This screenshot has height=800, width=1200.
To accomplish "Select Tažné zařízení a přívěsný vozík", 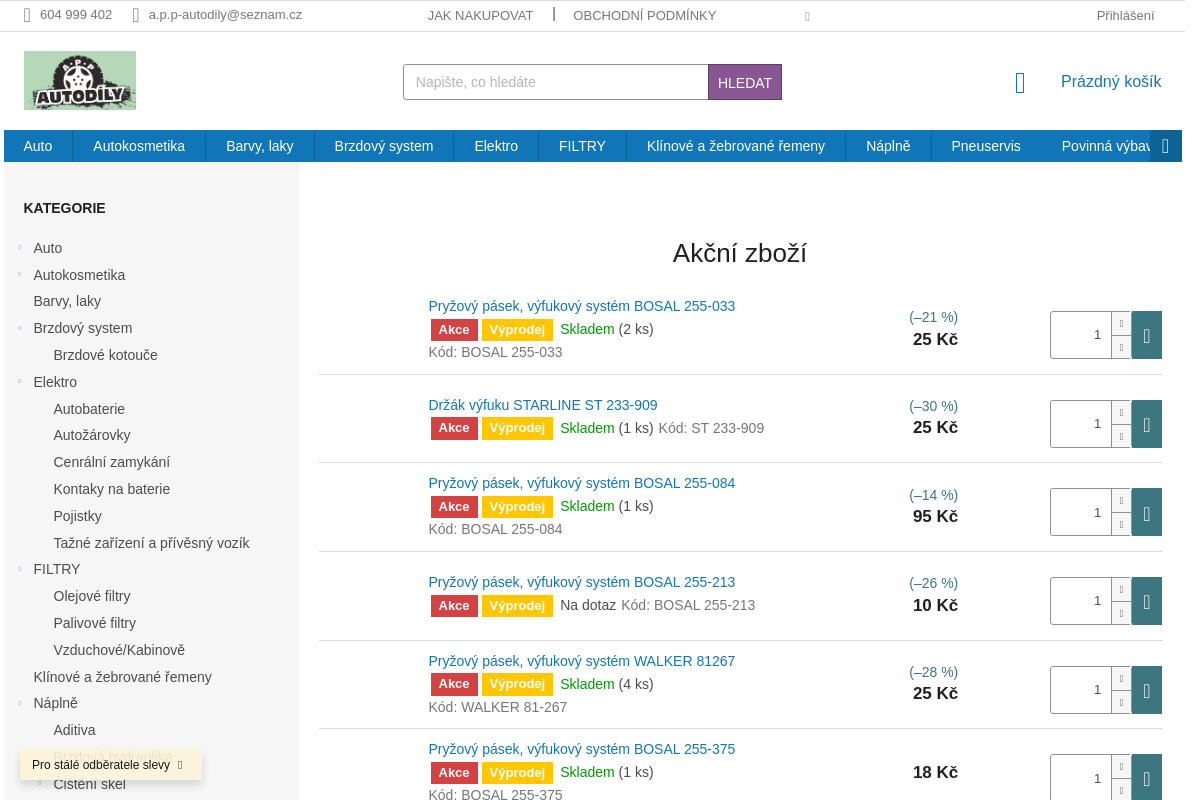I will point(151,543).
